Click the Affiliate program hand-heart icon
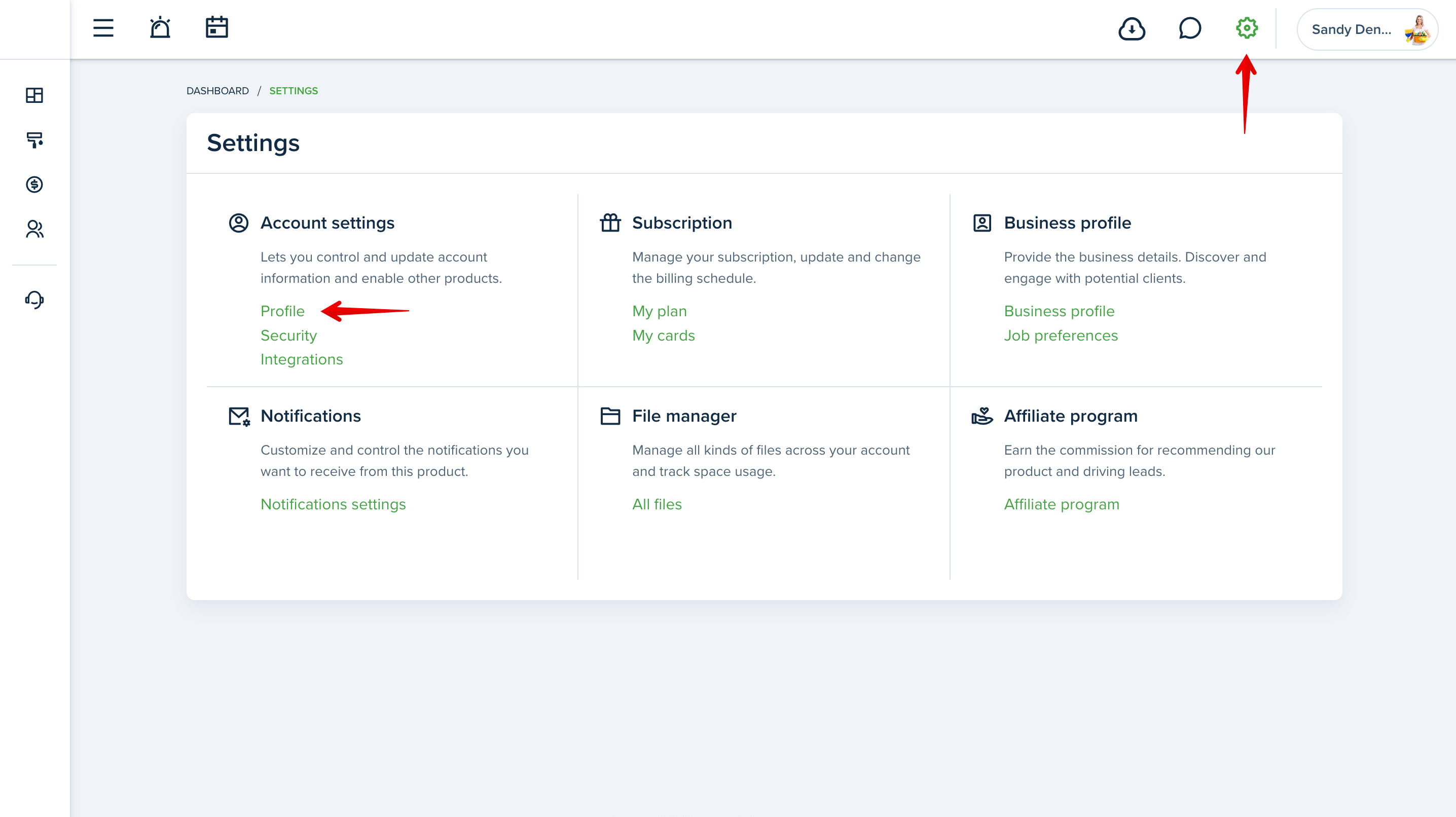The width and height of the screenshot is (1456, 817). pos(982,416)
